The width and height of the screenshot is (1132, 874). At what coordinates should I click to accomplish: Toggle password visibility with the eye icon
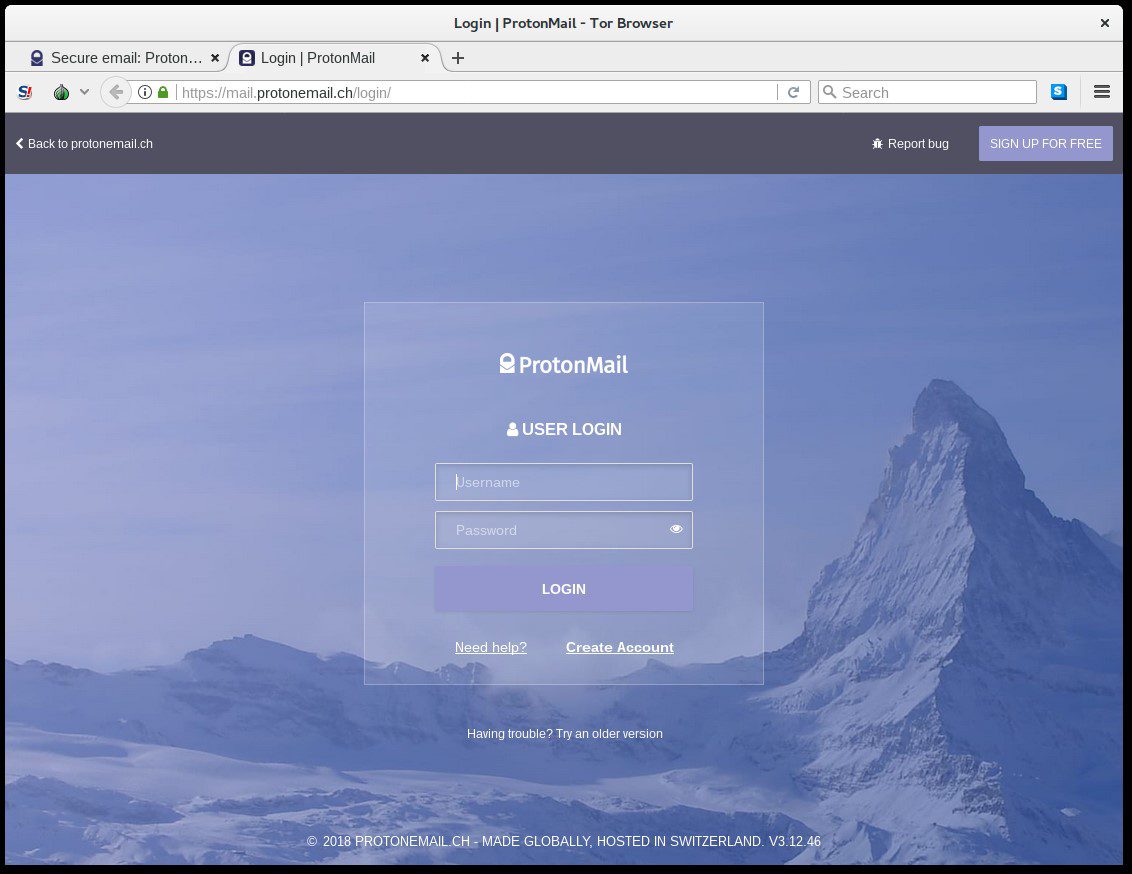[x=676, y=529]
